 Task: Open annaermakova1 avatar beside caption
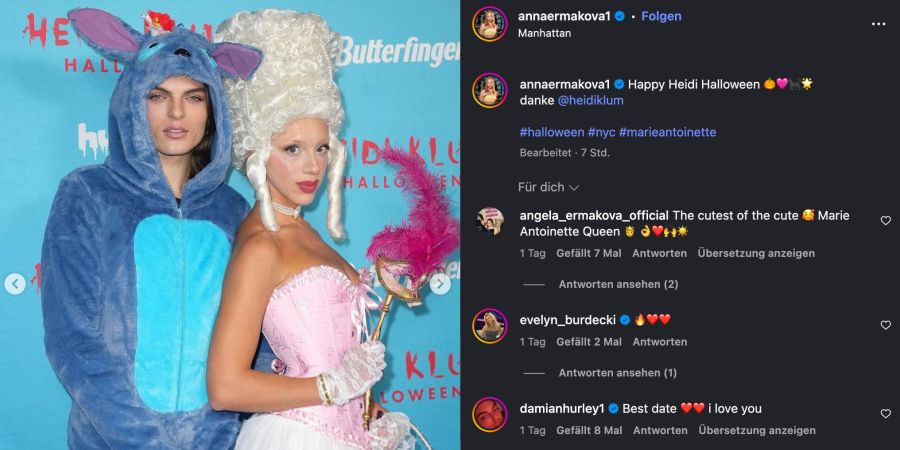coord(490,90)
